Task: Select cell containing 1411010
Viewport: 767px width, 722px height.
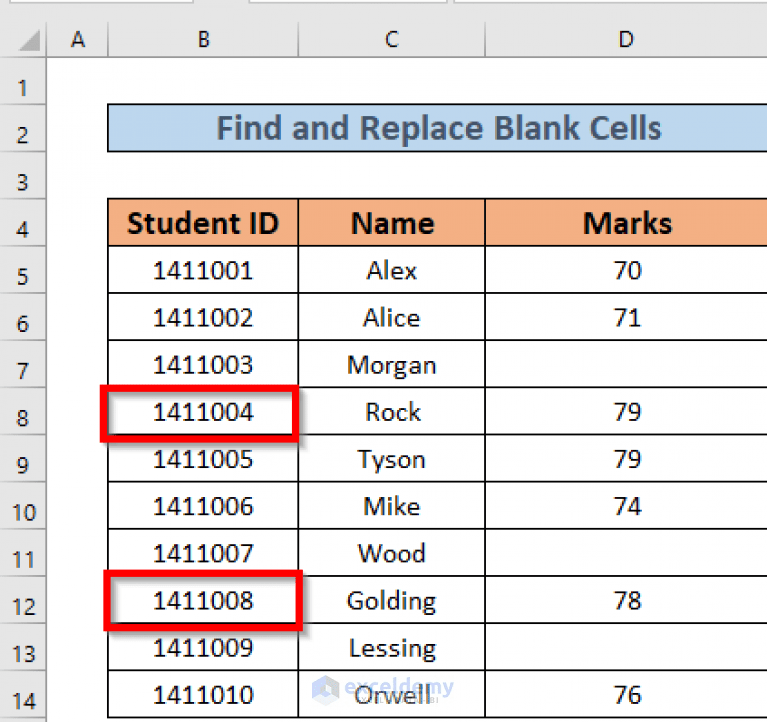Action: (x=203, y=695)
